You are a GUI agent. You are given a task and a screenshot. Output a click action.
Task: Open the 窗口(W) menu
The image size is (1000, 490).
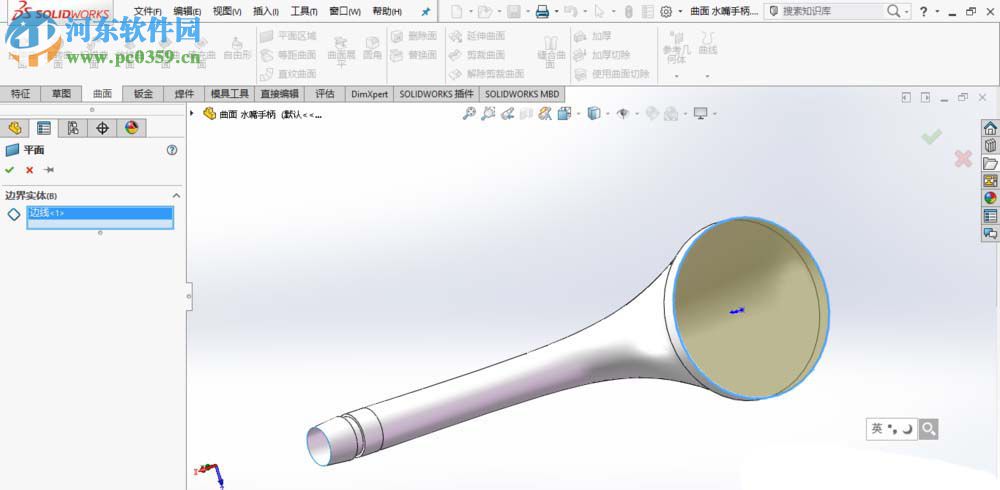pos(344,11)
